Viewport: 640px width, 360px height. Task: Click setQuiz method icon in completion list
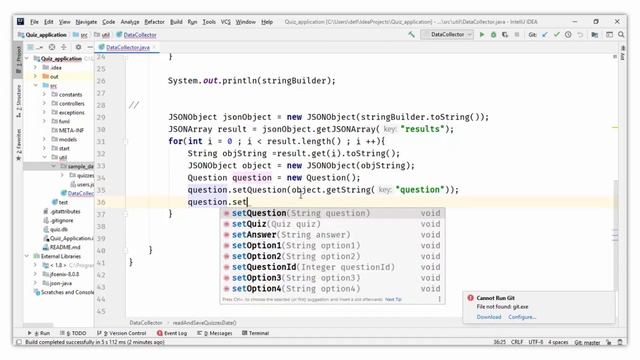coord(227,224)
